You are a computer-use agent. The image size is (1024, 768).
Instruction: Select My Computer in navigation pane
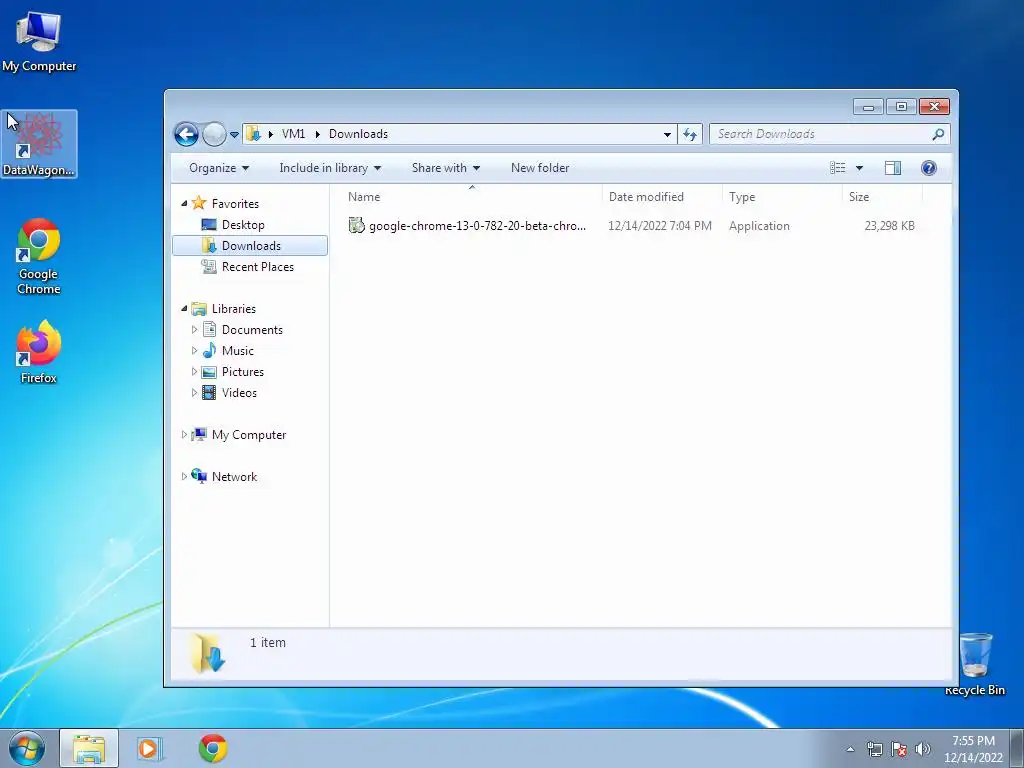(x=248, y=435)
